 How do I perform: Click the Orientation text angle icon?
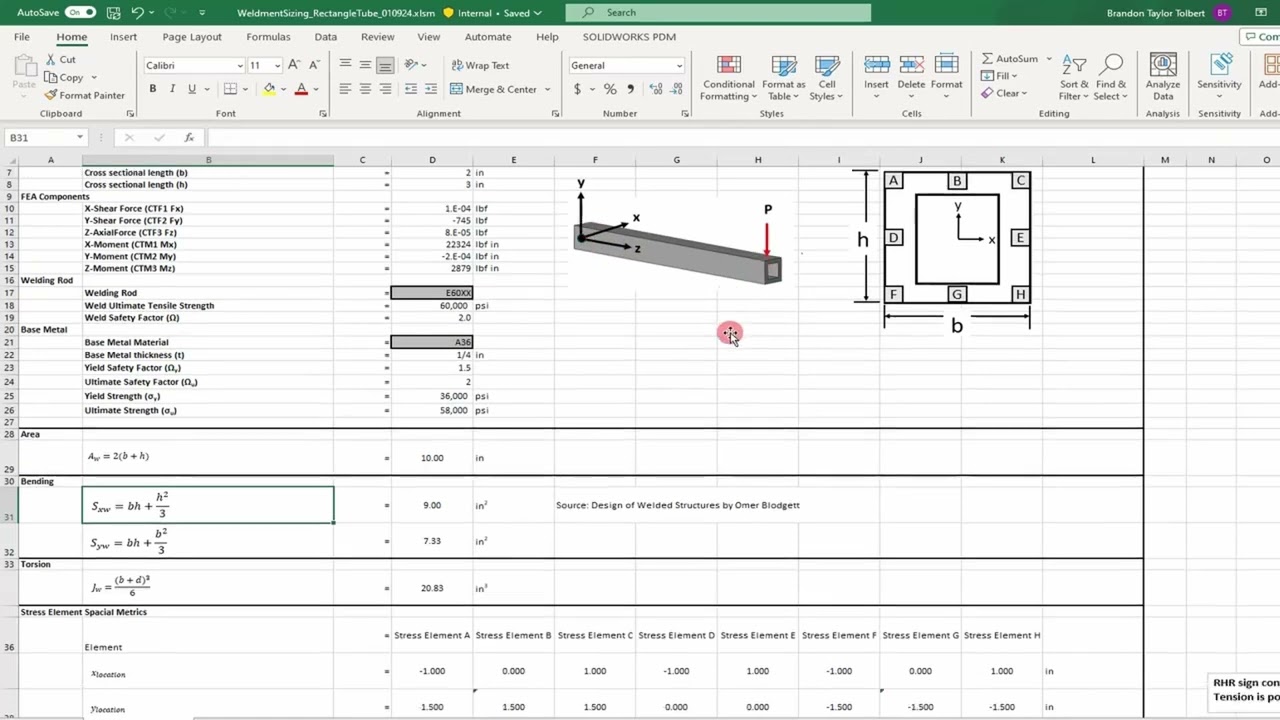tap(412, 65)
